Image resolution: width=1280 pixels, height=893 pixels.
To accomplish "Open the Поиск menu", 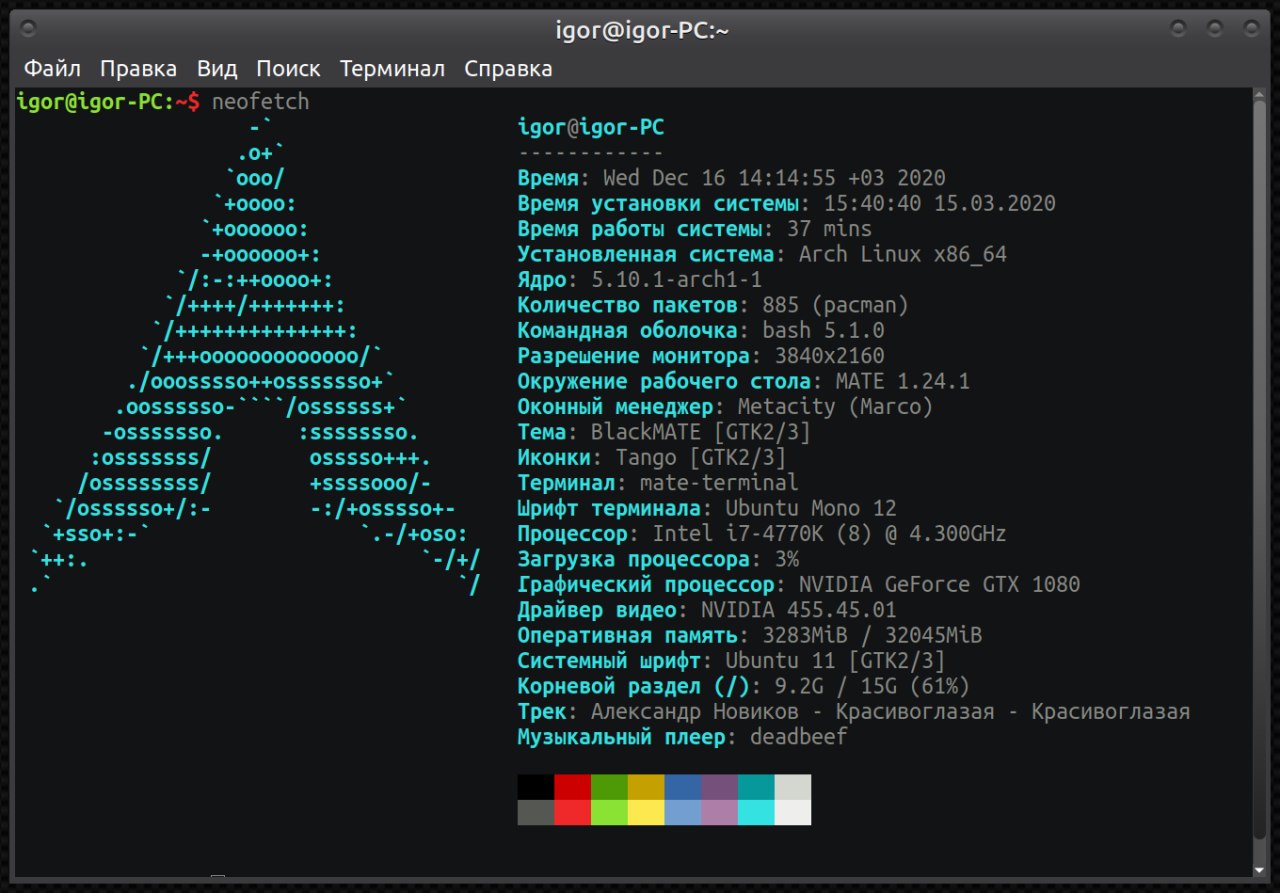I will click(x=288, y=69).
